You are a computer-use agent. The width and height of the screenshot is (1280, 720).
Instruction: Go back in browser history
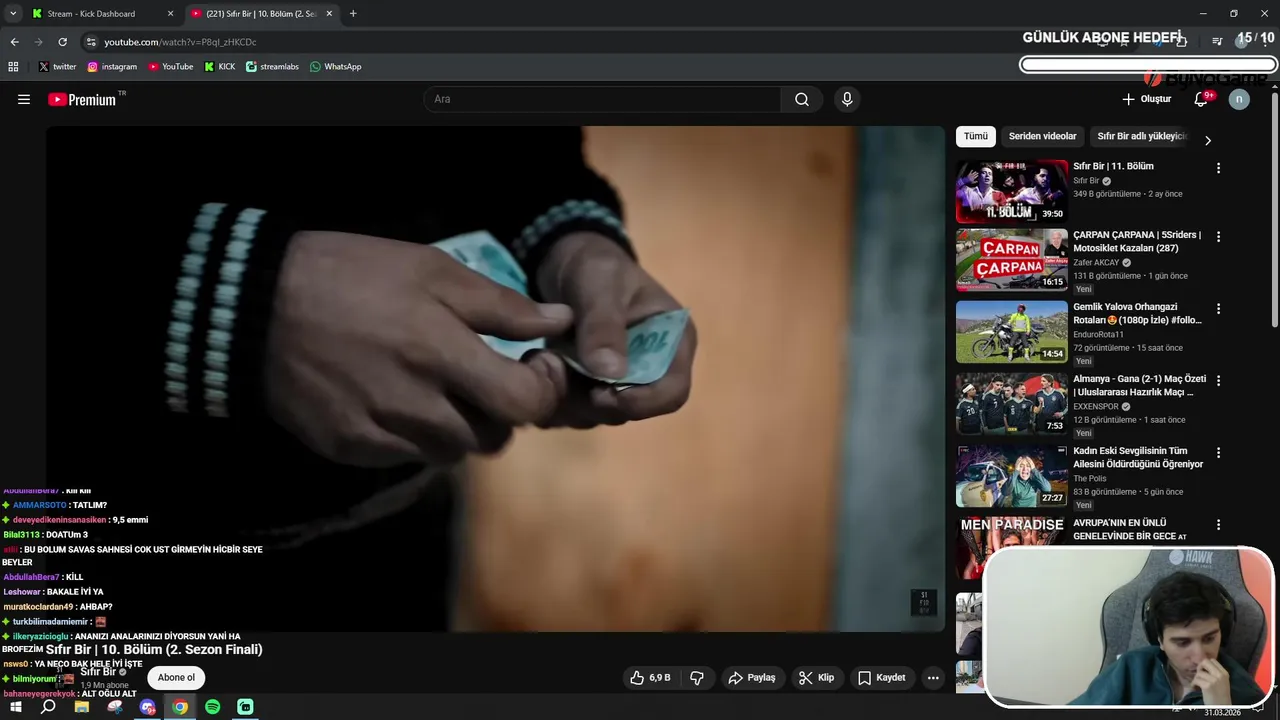(x=15, y=42)
